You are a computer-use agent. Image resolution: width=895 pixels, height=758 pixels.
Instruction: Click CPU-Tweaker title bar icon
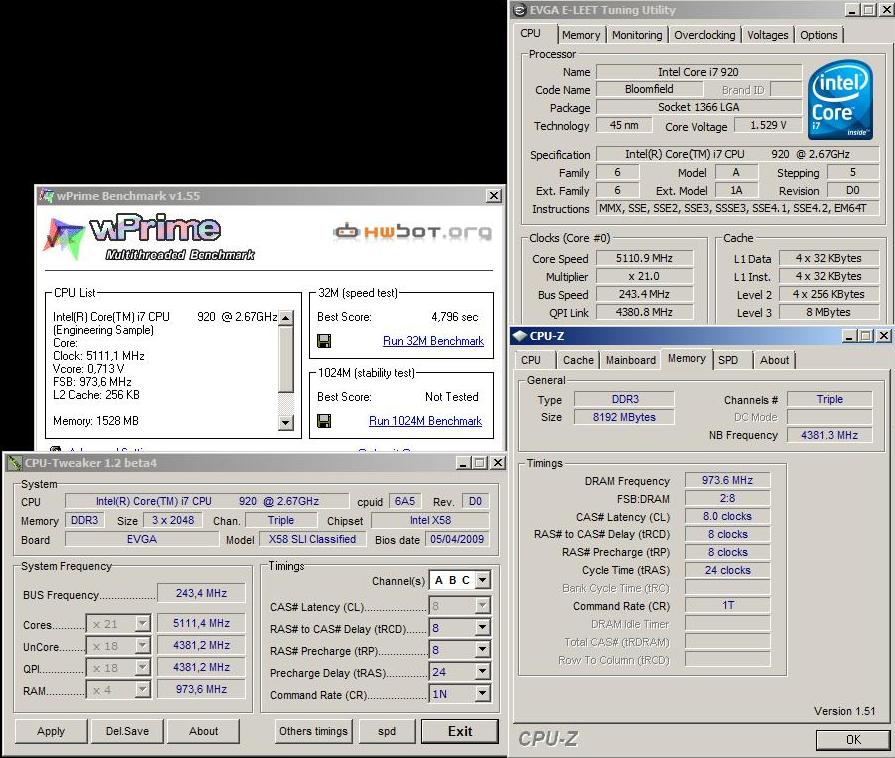coord(14,463)
